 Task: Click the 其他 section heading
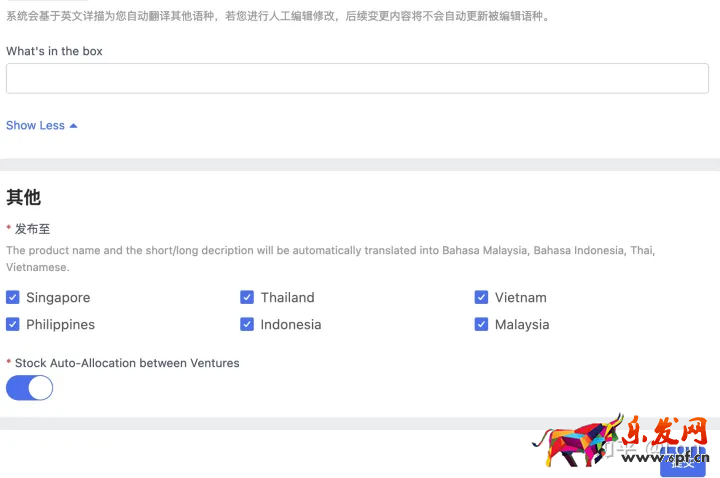[23, 197]
